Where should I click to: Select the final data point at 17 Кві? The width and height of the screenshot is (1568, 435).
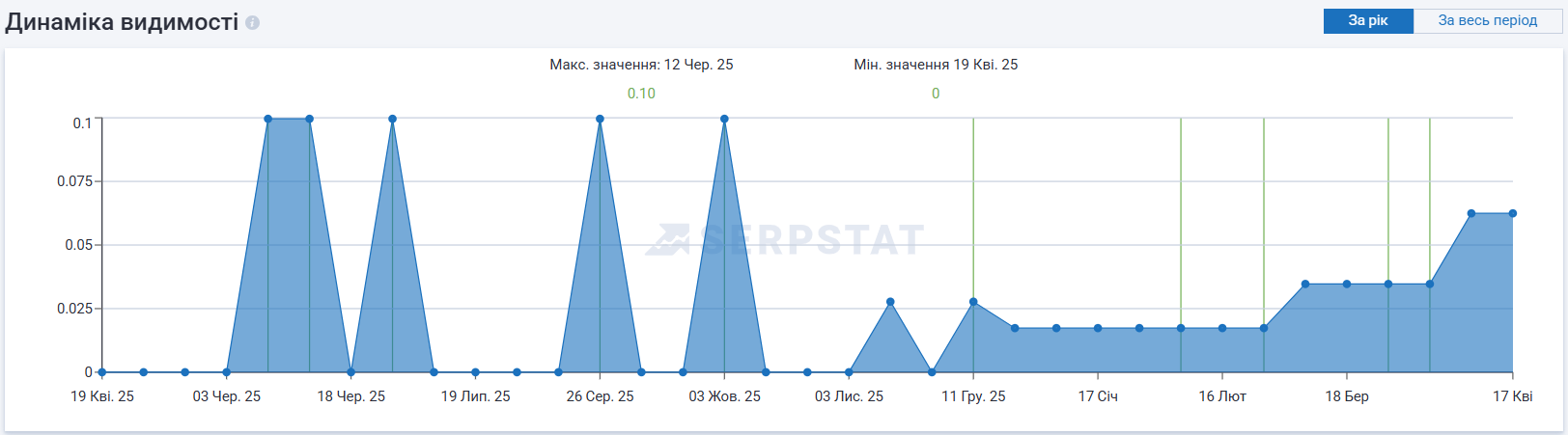coord(1512,214)
